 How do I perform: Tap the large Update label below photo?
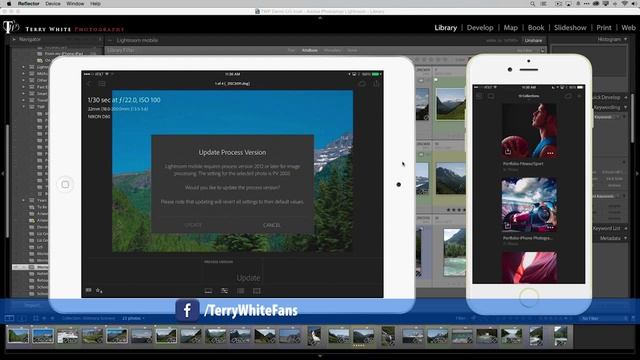(248, 278)
